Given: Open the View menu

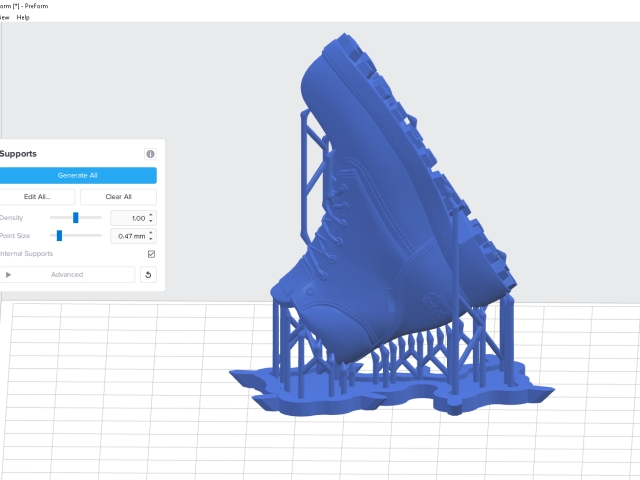Looking at the screenshot, I should (x=4, y=17).
